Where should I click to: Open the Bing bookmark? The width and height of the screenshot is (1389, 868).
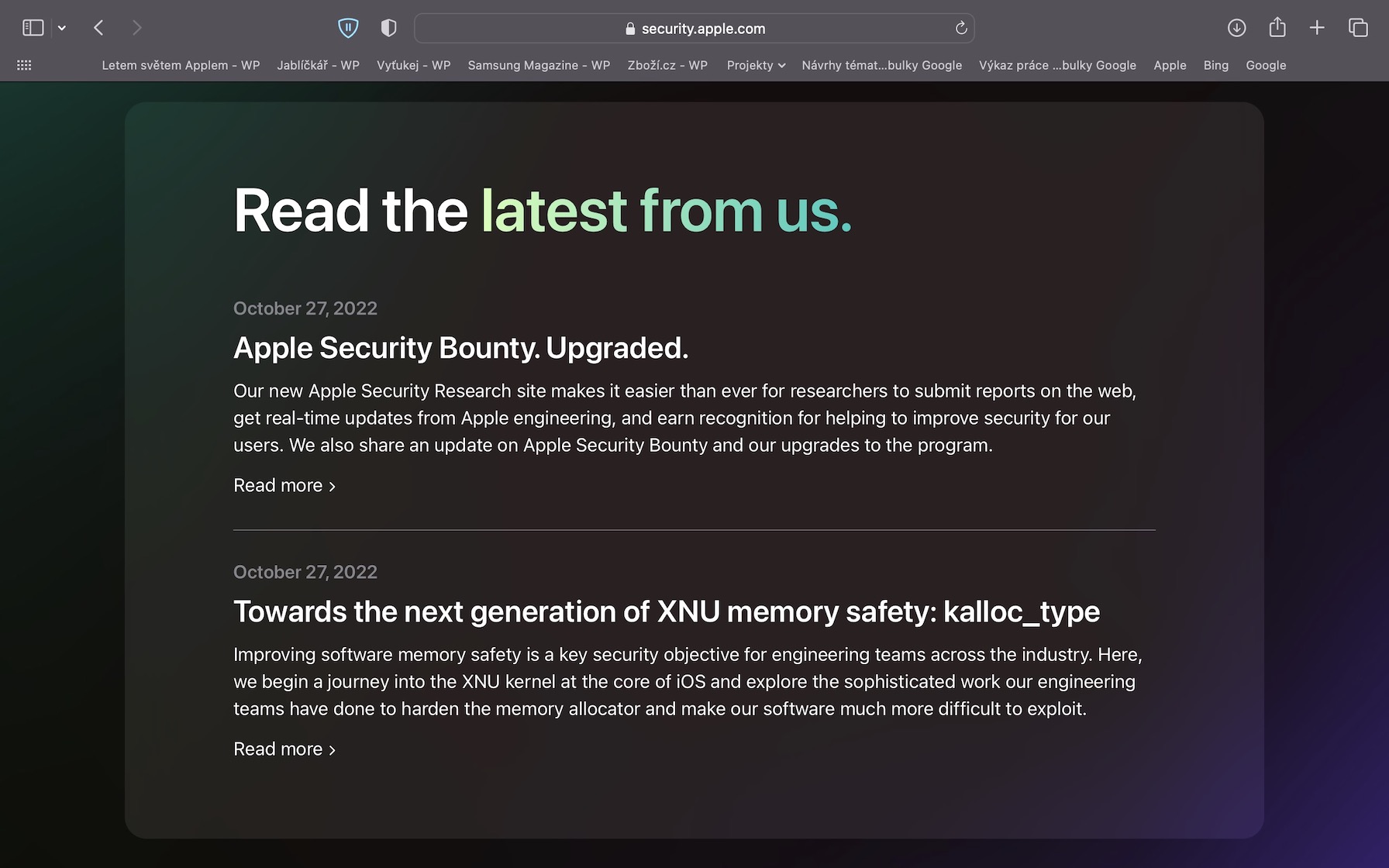1215,65
